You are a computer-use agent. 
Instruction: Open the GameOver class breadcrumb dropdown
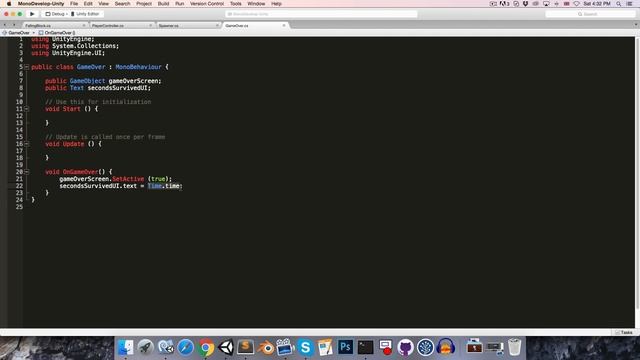[x=19, y=33]
